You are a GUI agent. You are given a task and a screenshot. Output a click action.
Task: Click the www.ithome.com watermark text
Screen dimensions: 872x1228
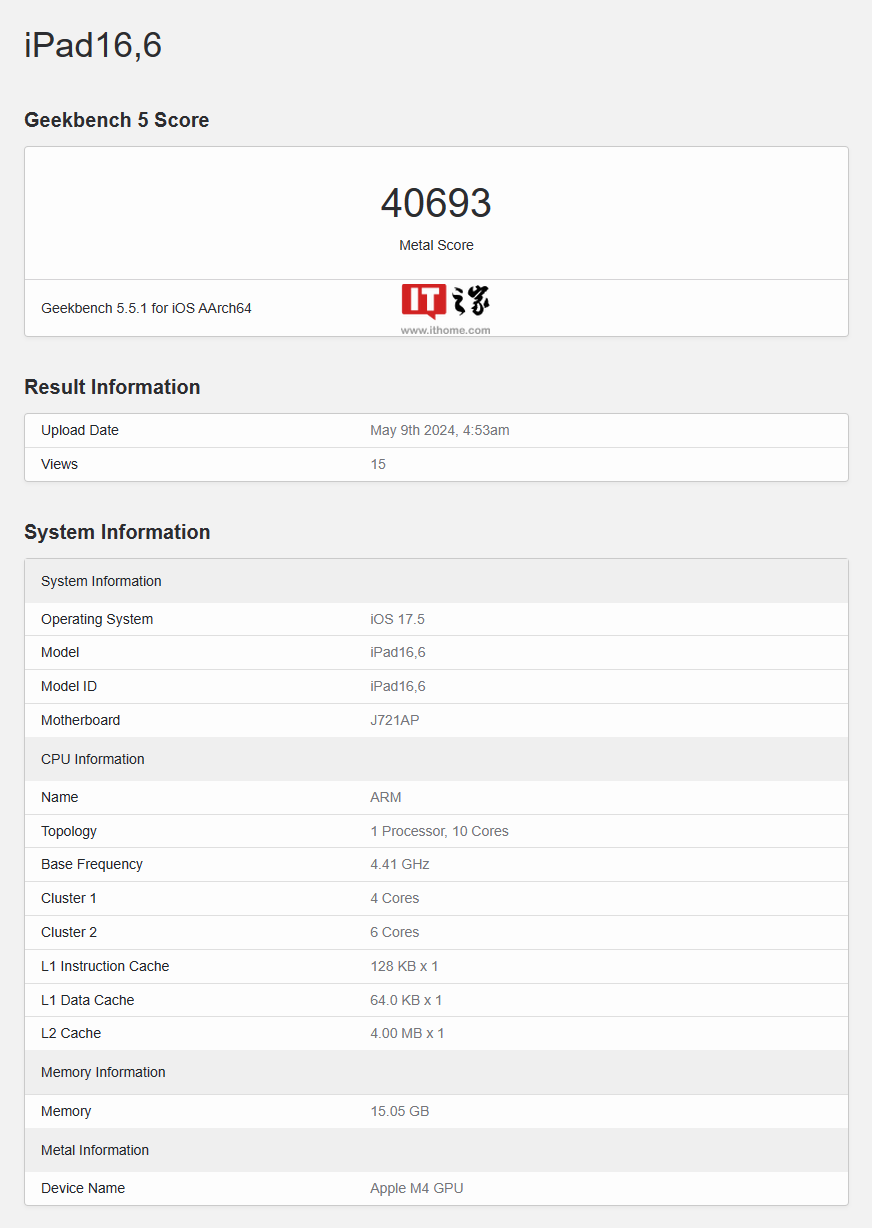(445, 329)
